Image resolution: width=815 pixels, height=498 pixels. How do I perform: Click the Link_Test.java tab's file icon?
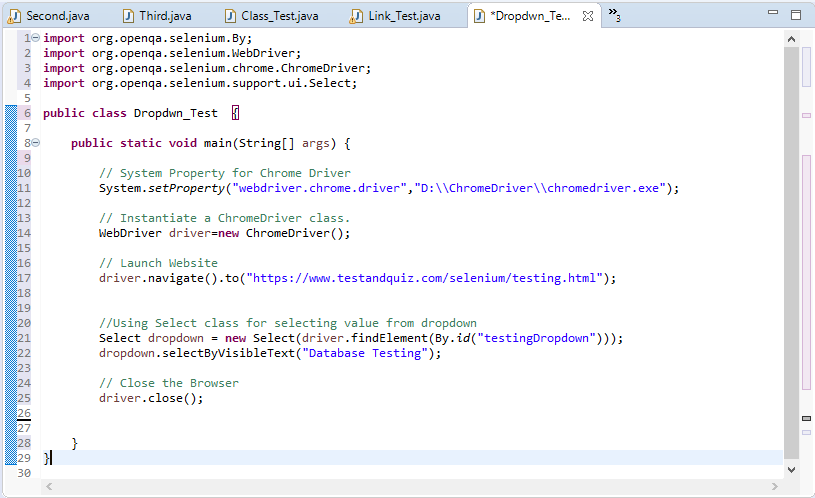click(x=357, y=16)
